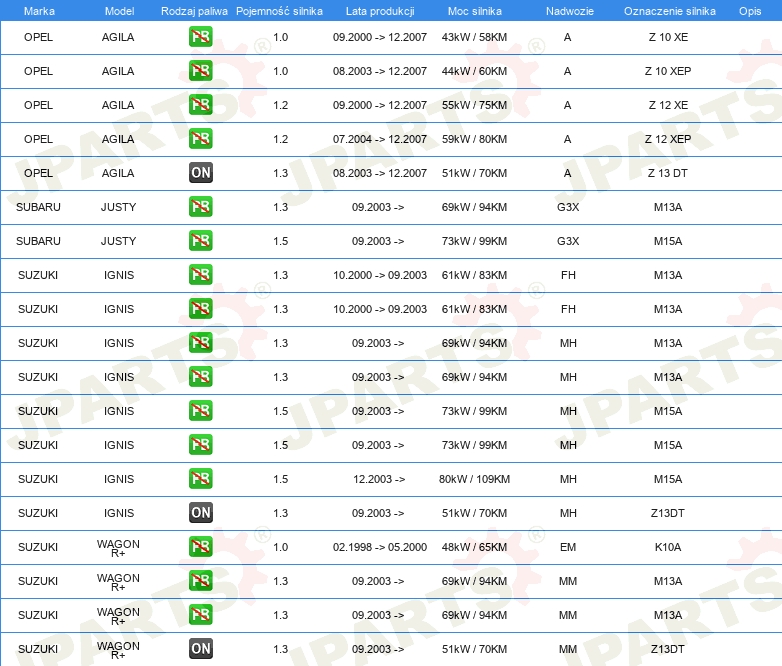Select the Z 10 XEP engine code cell
782x666 pixels.
point(668,71)
